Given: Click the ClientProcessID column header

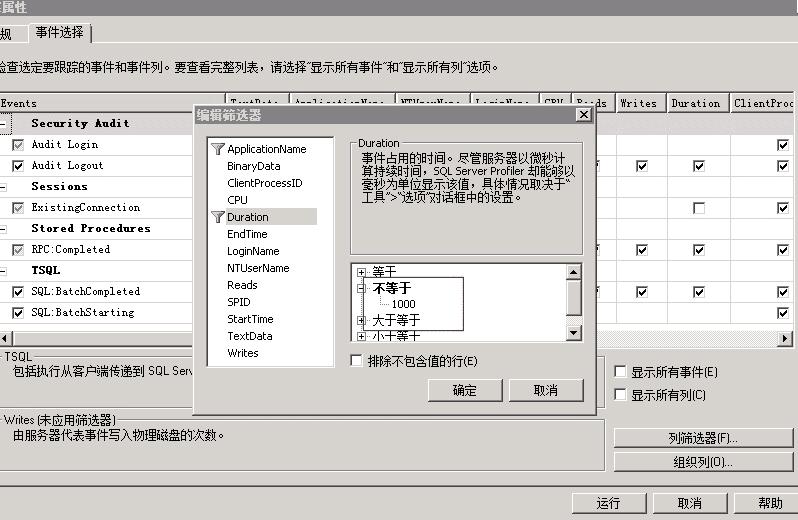Looking at the screenshot, I should [x=764, y=103].
